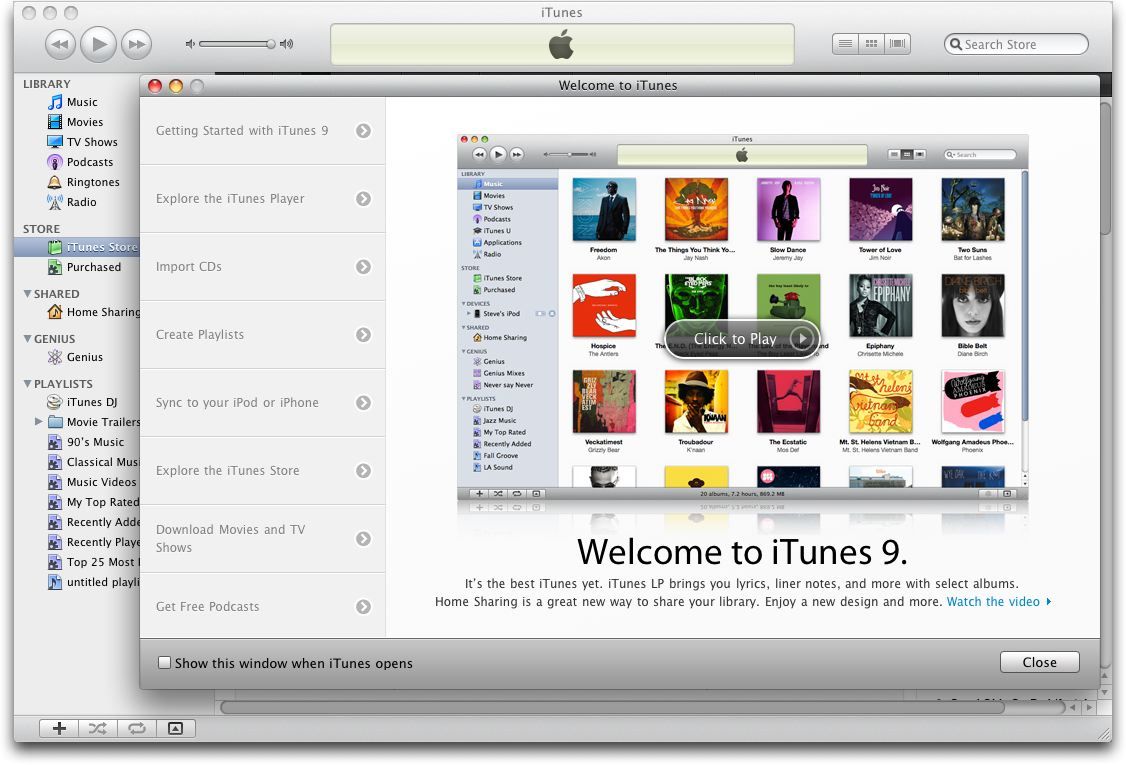Viewport: 1126px width, 765px height.
Task: Click the next track button
Action: coord(136,45)
